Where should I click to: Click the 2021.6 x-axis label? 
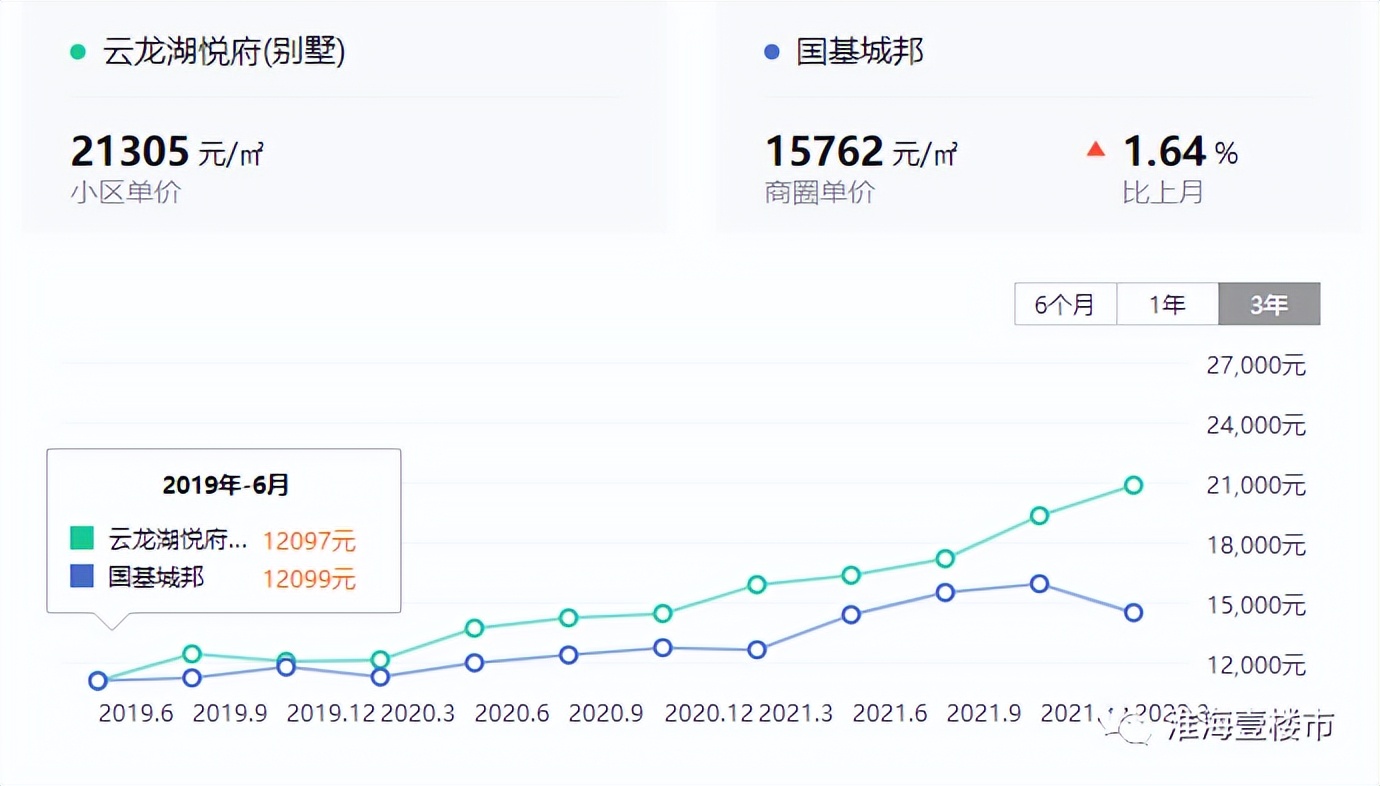point(890,714)
